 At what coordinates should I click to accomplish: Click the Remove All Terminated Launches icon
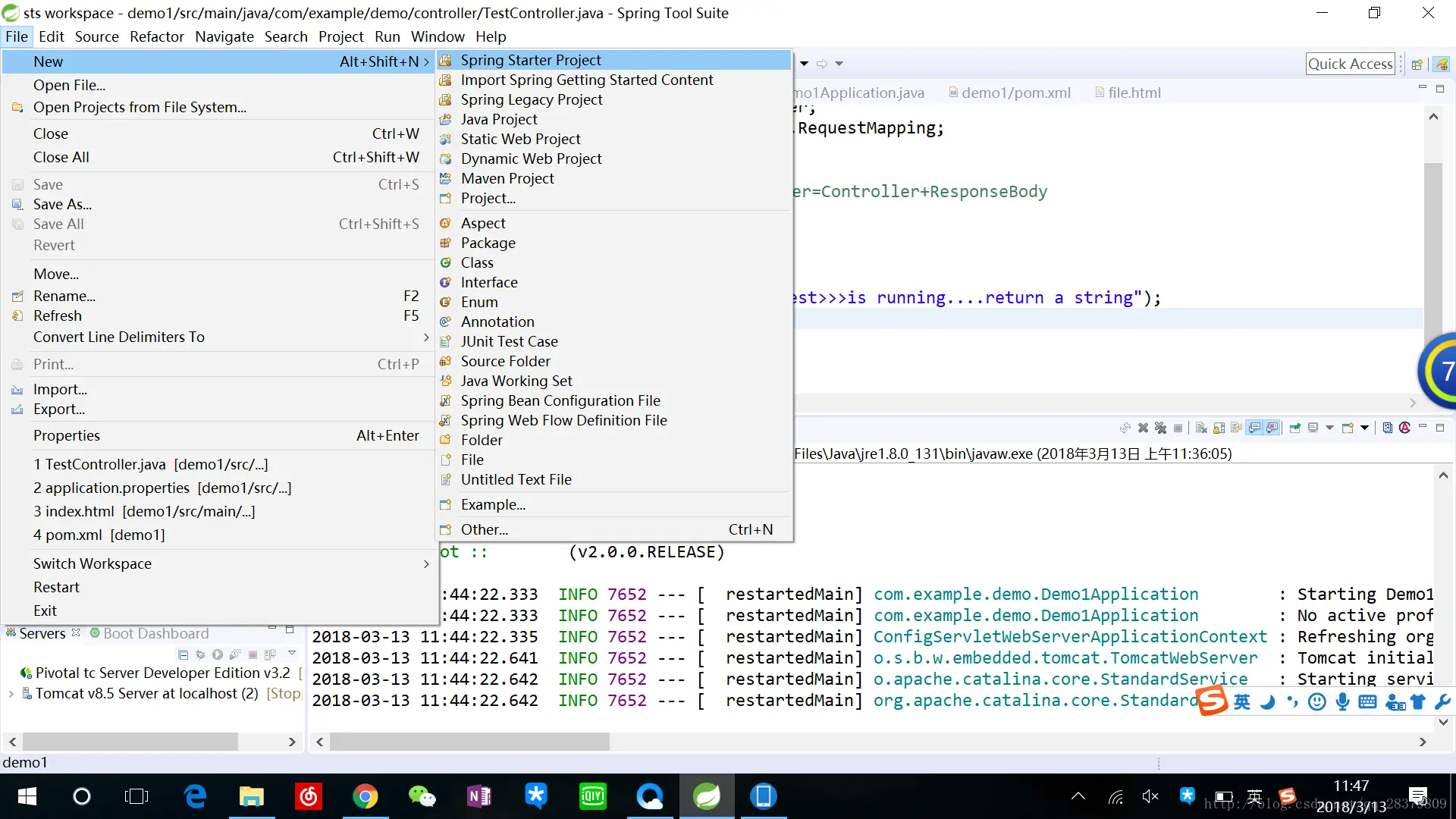coord(1160,428)
